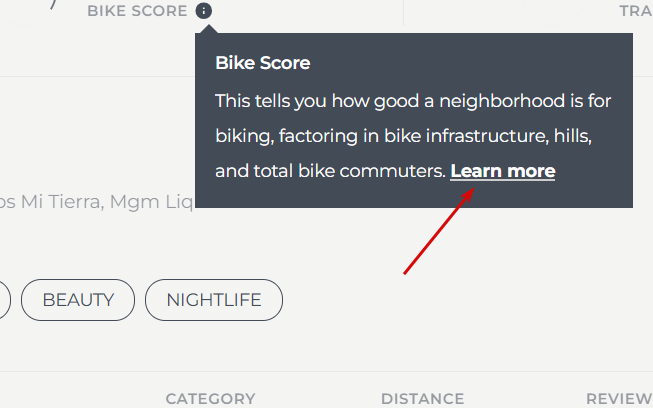The image size is (653, 408).
Task: Click the bike score gauge arc at top left
Action: click(53, 5)
